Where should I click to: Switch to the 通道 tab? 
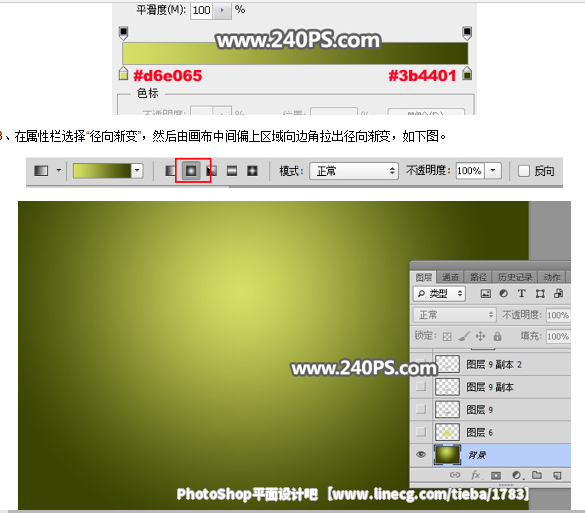(450, 277)
